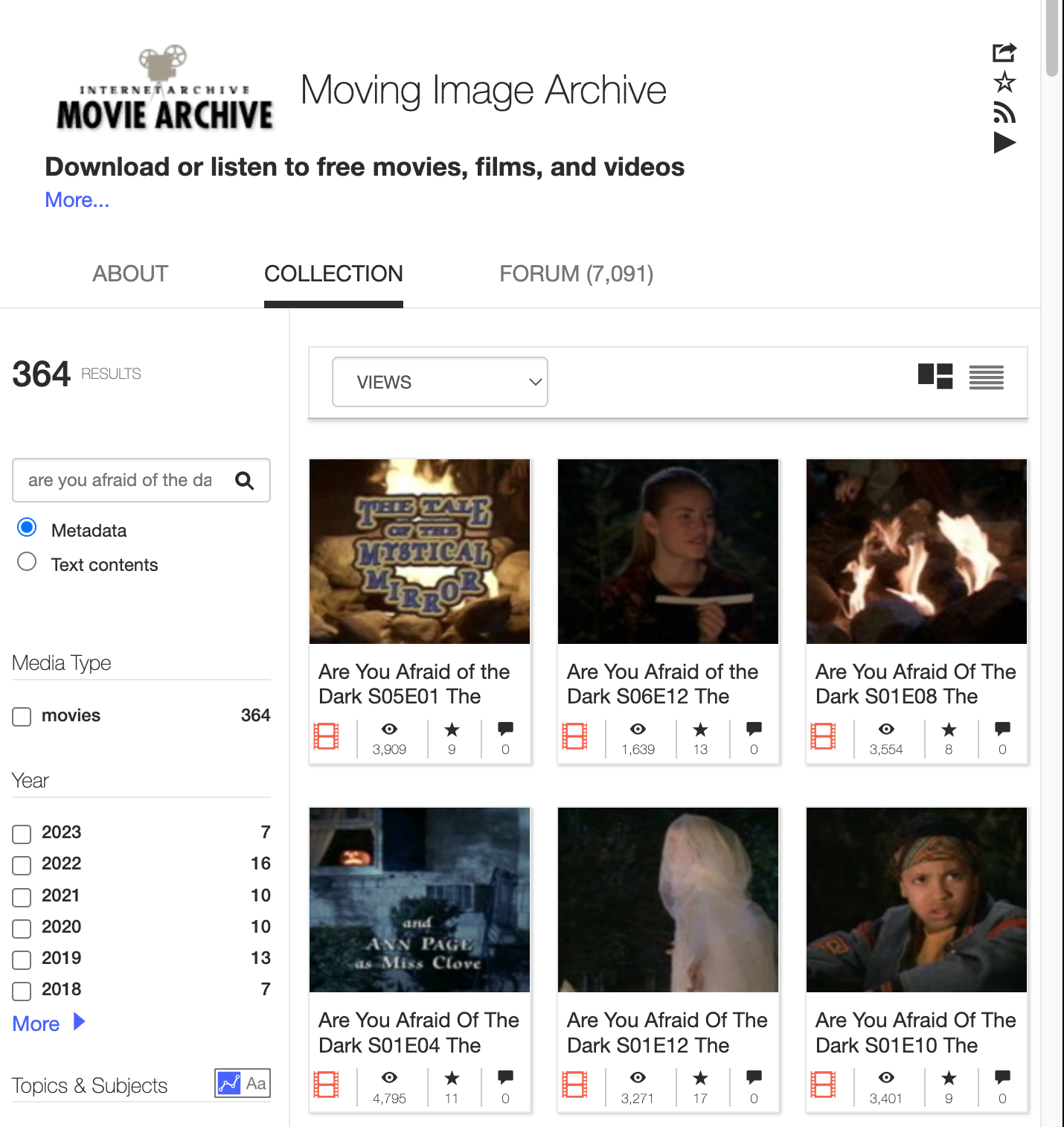Open Are You Afraid Of The Dark S01E10 title
Viewport: 1064px width, 1127px height.
click(x=916, y=1032)
